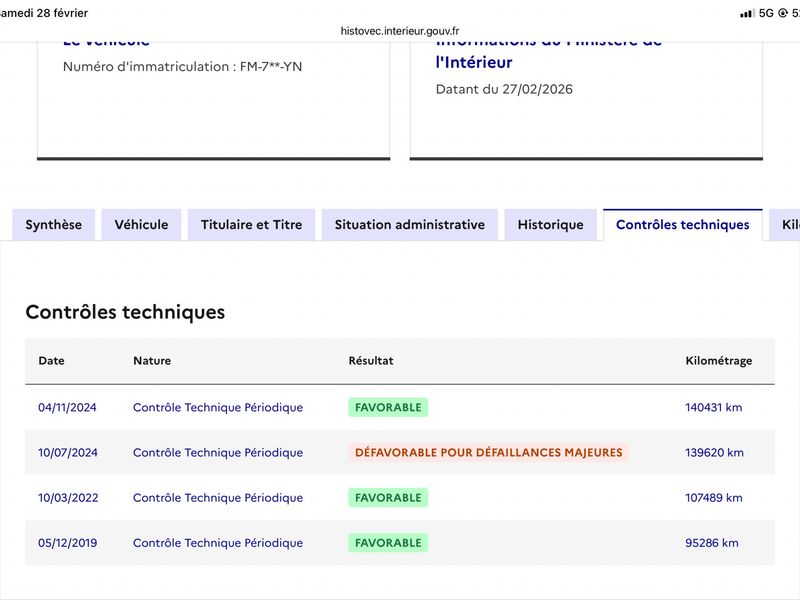Click the Résultat column header
Screen dimensions: 800x600
click(x=371, y=361)
